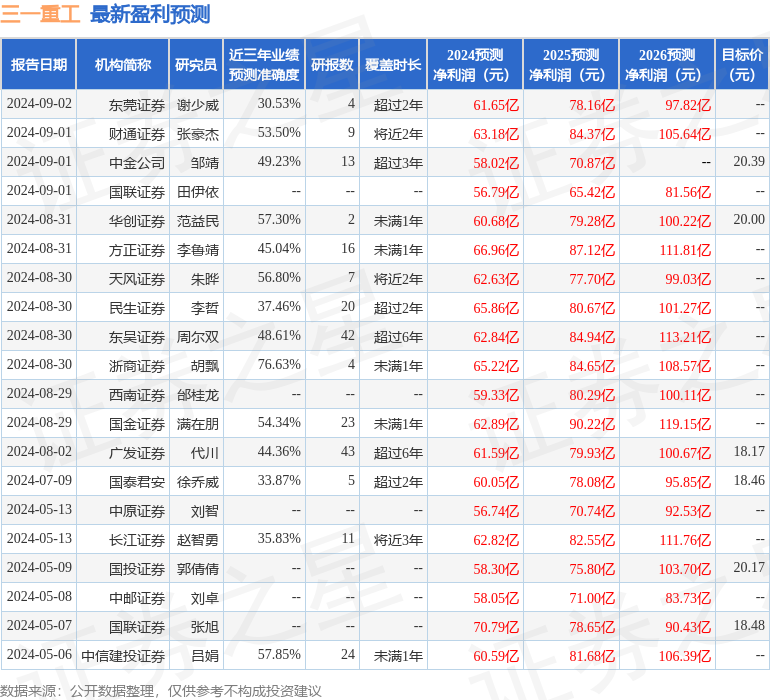The image size is (770, 700).
Task: Click target price 18.48
Action: click(749, 625)
